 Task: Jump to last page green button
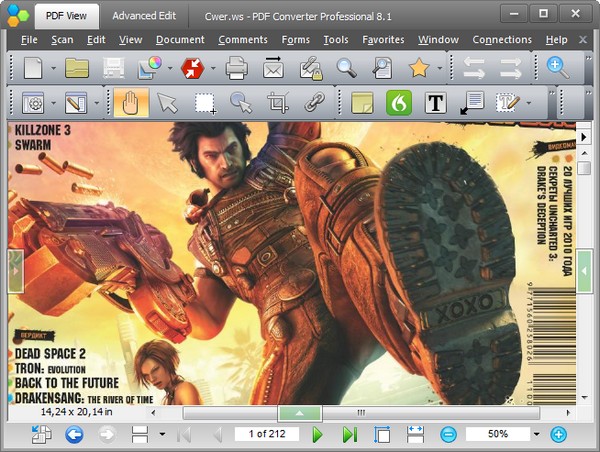pyautogui.click(x=350, y=434)
